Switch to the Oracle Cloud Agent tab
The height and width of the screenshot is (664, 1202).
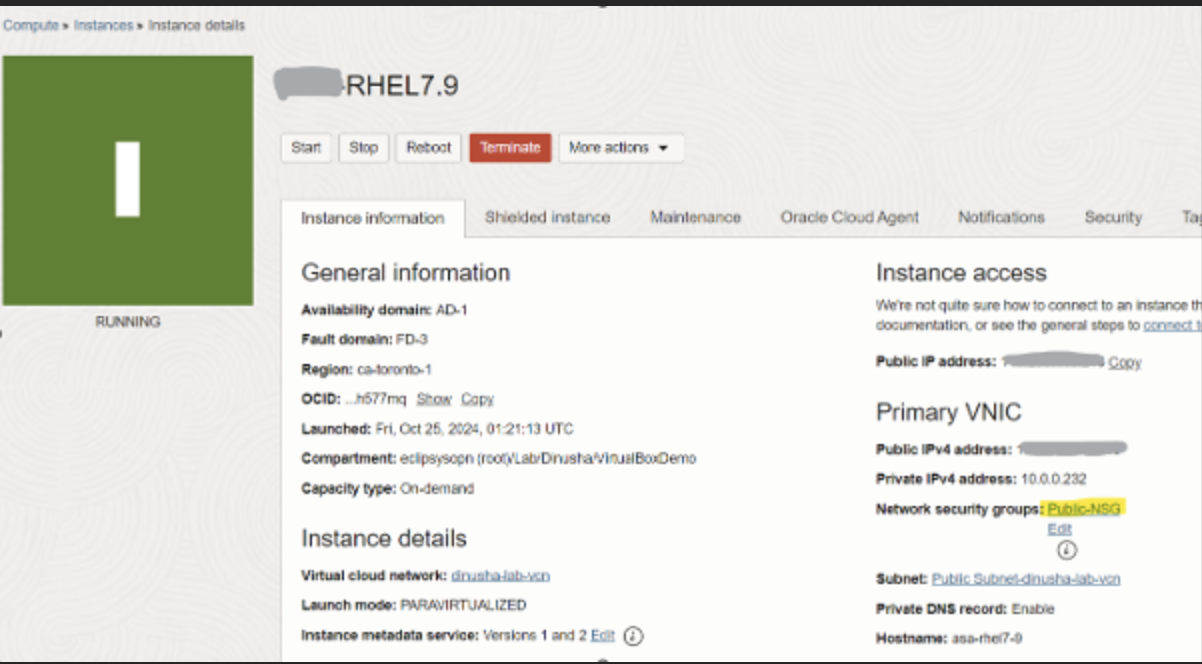849,217
